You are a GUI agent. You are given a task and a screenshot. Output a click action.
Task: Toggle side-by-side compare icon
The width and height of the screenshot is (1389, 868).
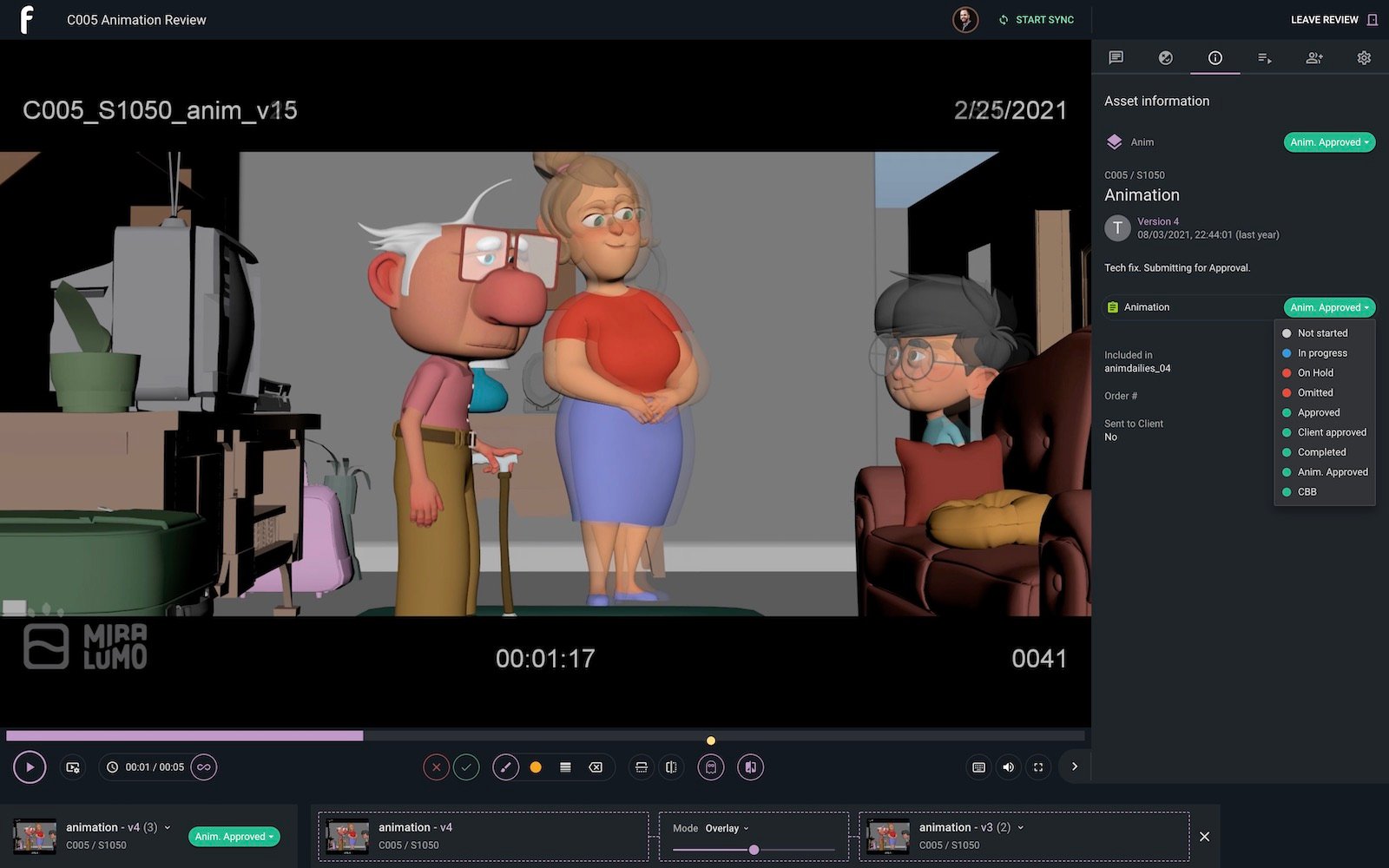[x=671, y=767]
